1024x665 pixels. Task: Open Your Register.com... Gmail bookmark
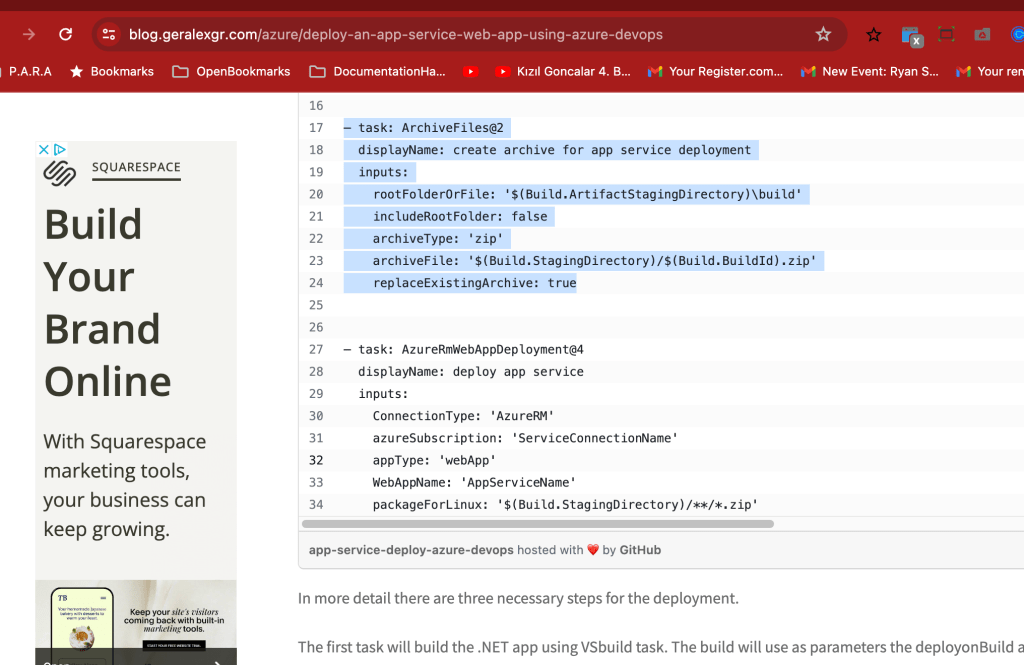(715, 71)
